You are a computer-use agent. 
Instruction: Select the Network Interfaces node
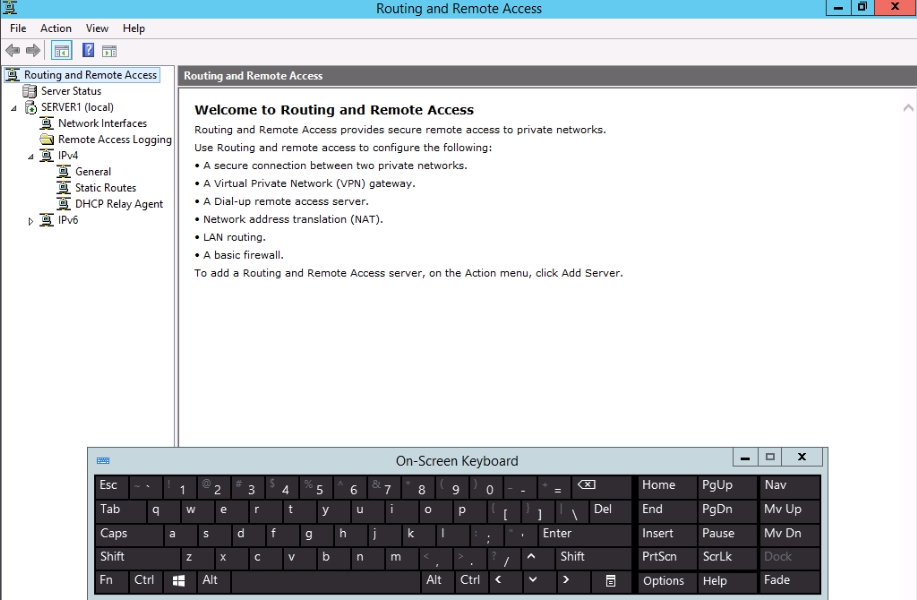pos(102,123)
